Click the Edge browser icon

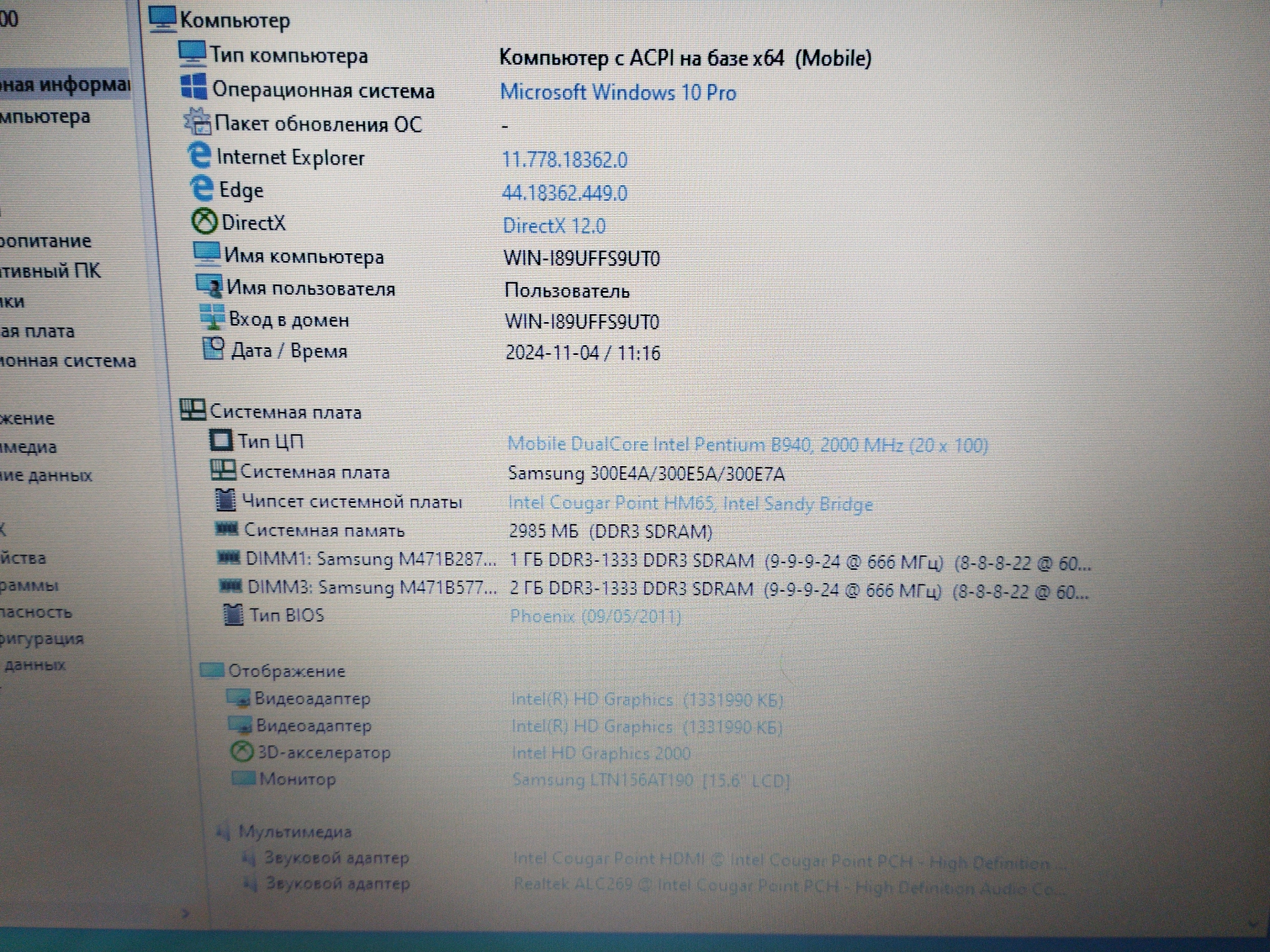point(202,188)
